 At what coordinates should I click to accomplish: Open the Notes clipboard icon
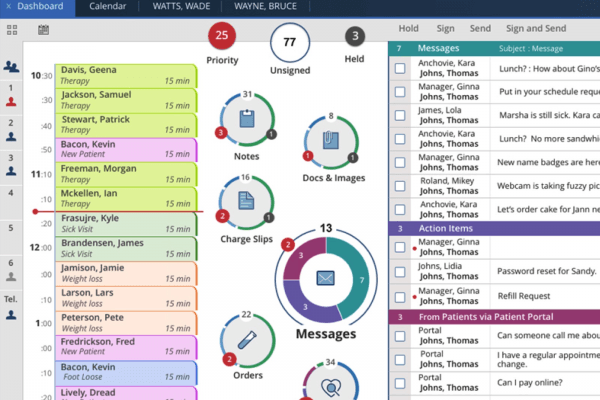click(x=247, y=120)
